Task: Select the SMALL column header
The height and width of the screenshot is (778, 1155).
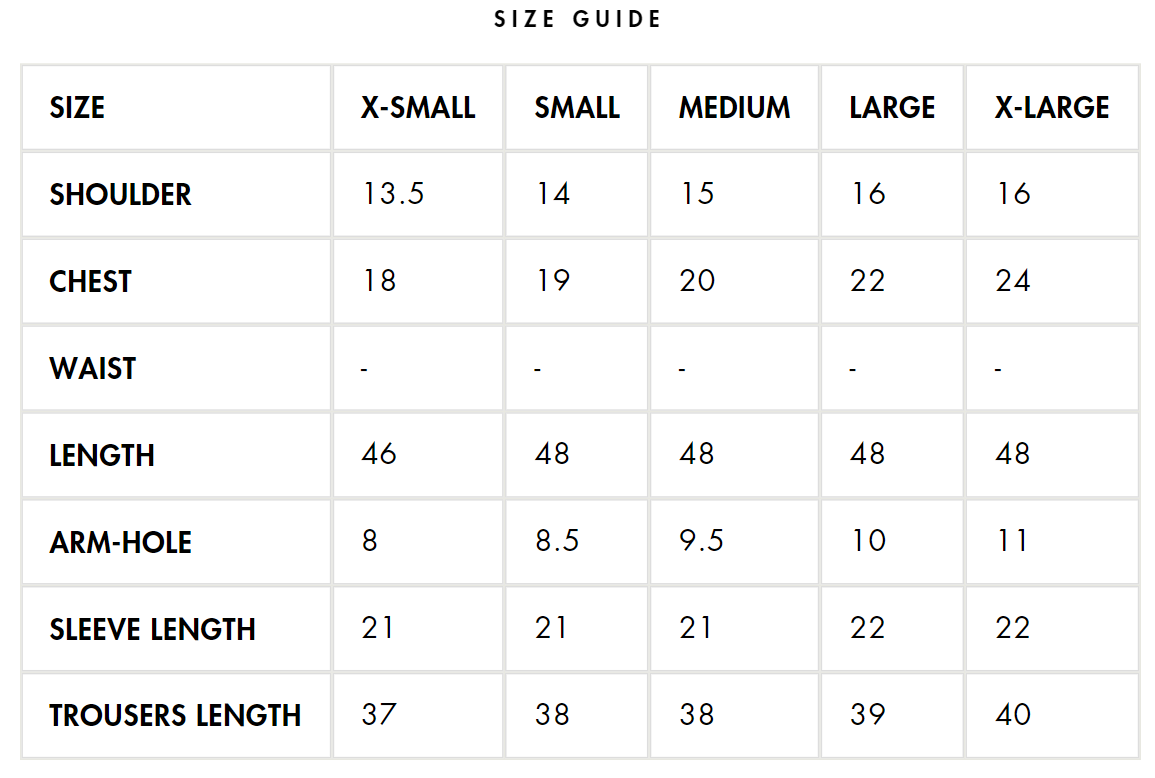Action: point(577,108)
